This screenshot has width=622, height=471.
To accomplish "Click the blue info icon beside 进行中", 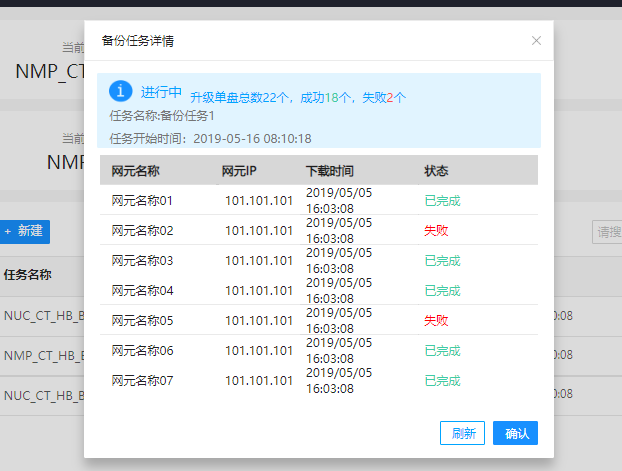I will 120,92.
